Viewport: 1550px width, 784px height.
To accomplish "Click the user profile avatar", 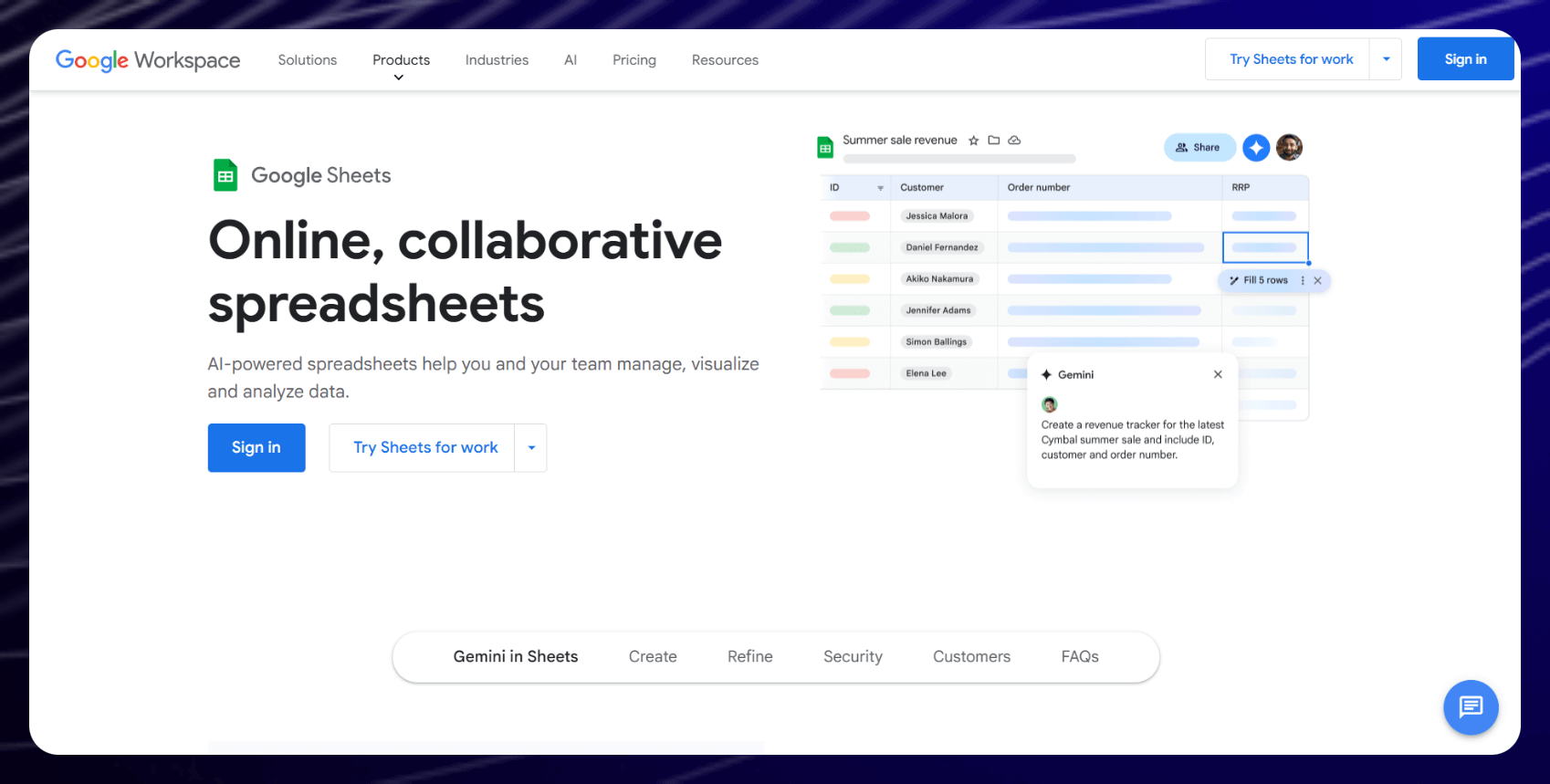I will (1289, 147).
